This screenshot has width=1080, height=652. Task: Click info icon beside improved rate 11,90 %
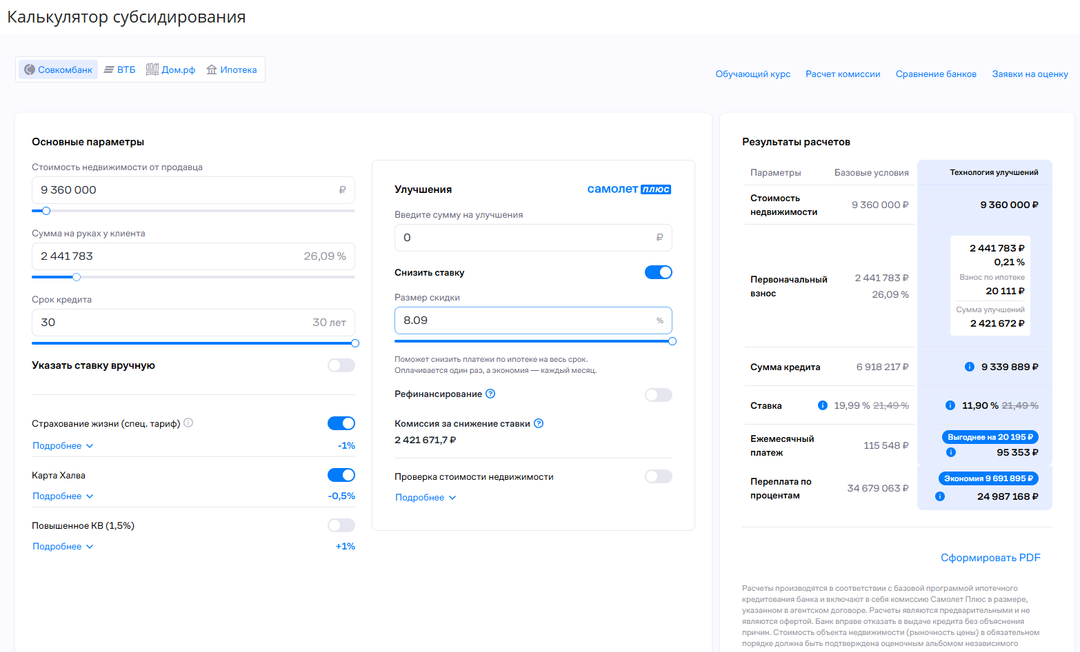[950, 405]
